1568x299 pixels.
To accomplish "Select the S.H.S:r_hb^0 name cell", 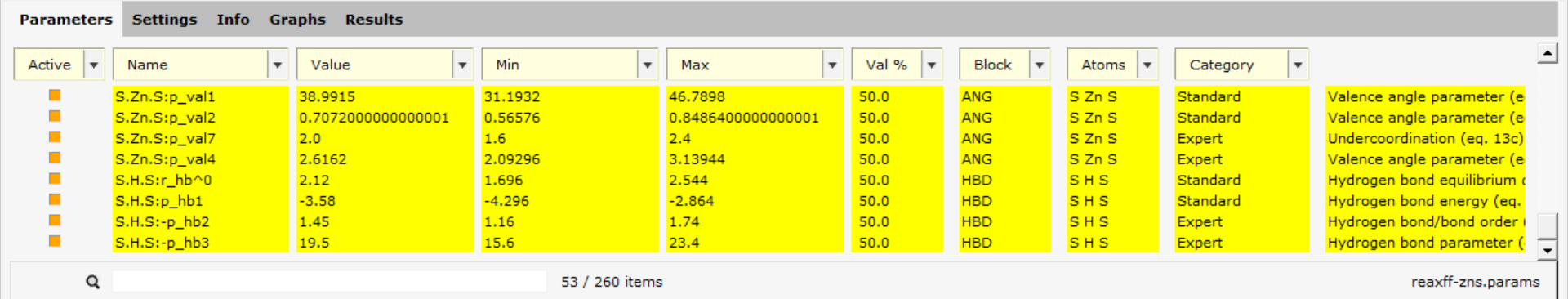I will click(x=200, y=180).
